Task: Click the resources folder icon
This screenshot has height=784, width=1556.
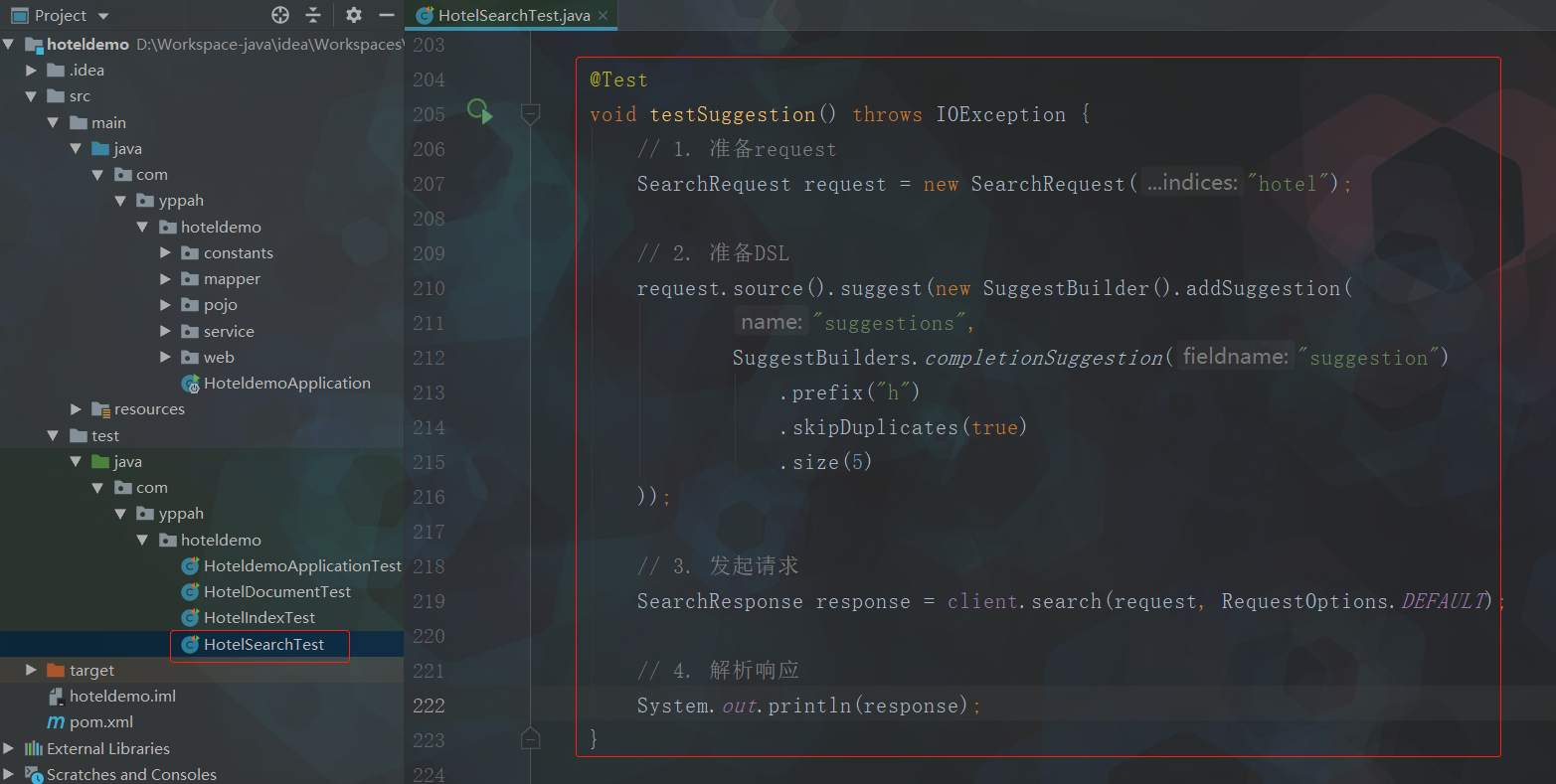Action: [100, 409]
